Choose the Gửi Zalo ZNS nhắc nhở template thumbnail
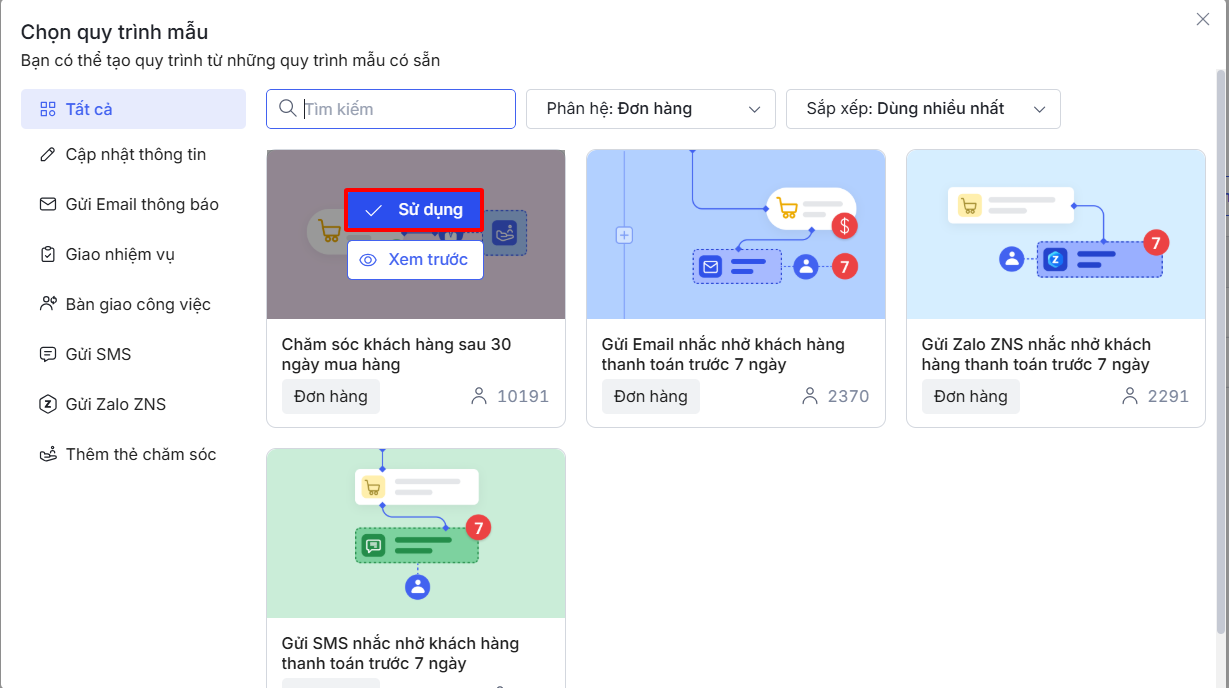Screen dimensions: 1229x688 [x=1055, y=235]
